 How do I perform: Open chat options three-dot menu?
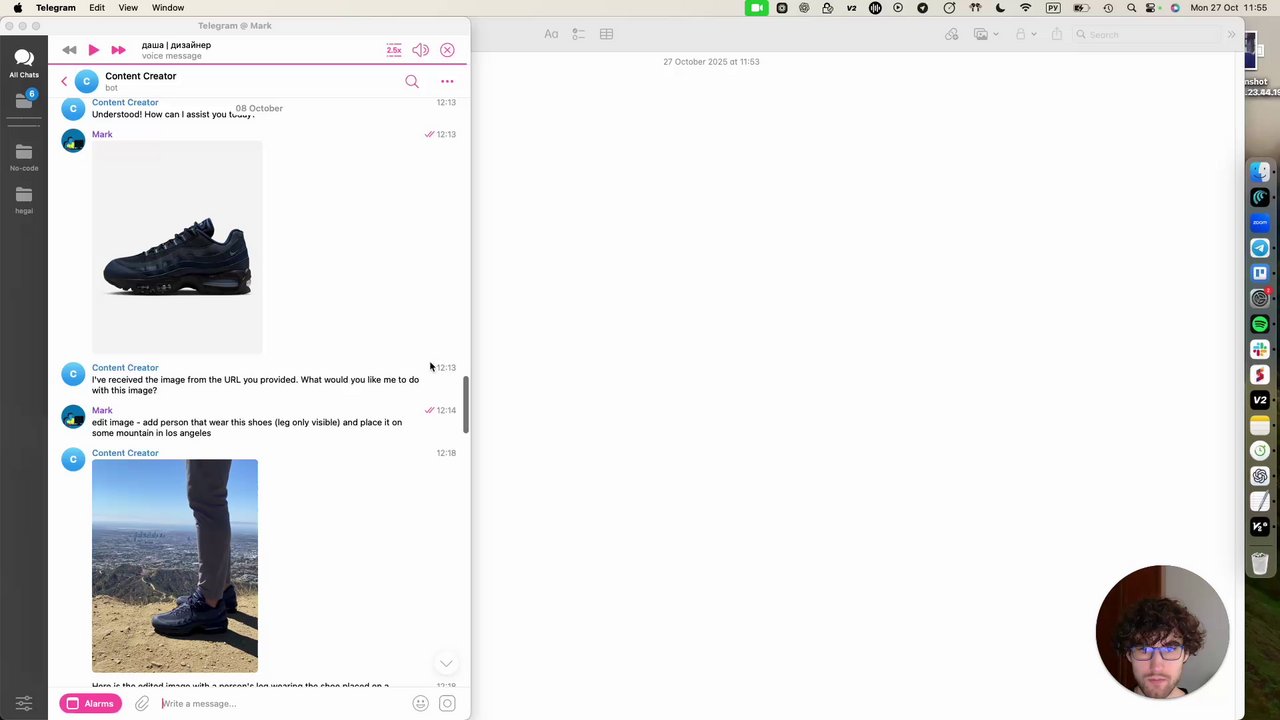447,81
